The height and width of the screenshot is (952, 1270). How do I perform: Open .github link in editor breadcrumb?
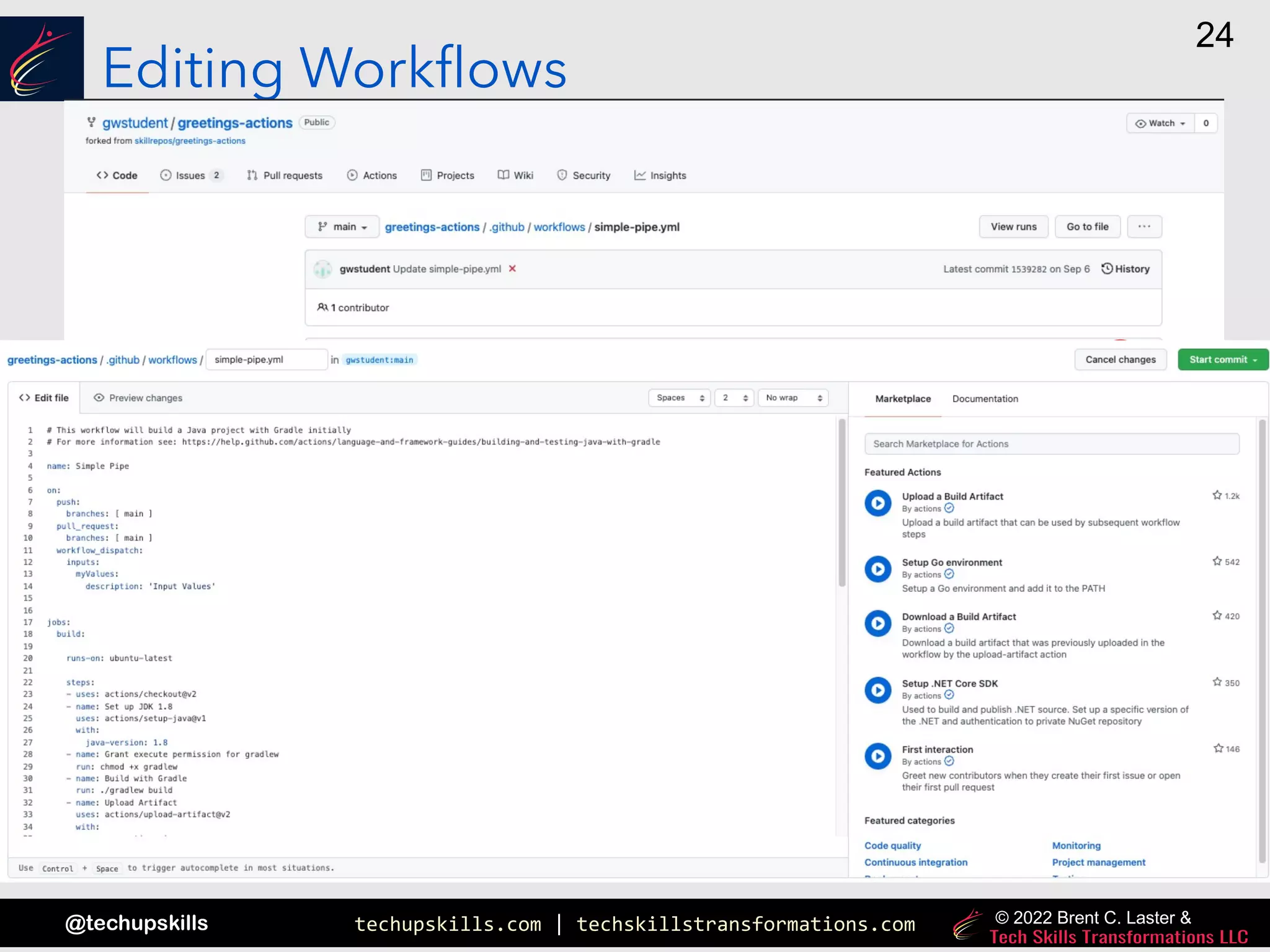[123, 360]
